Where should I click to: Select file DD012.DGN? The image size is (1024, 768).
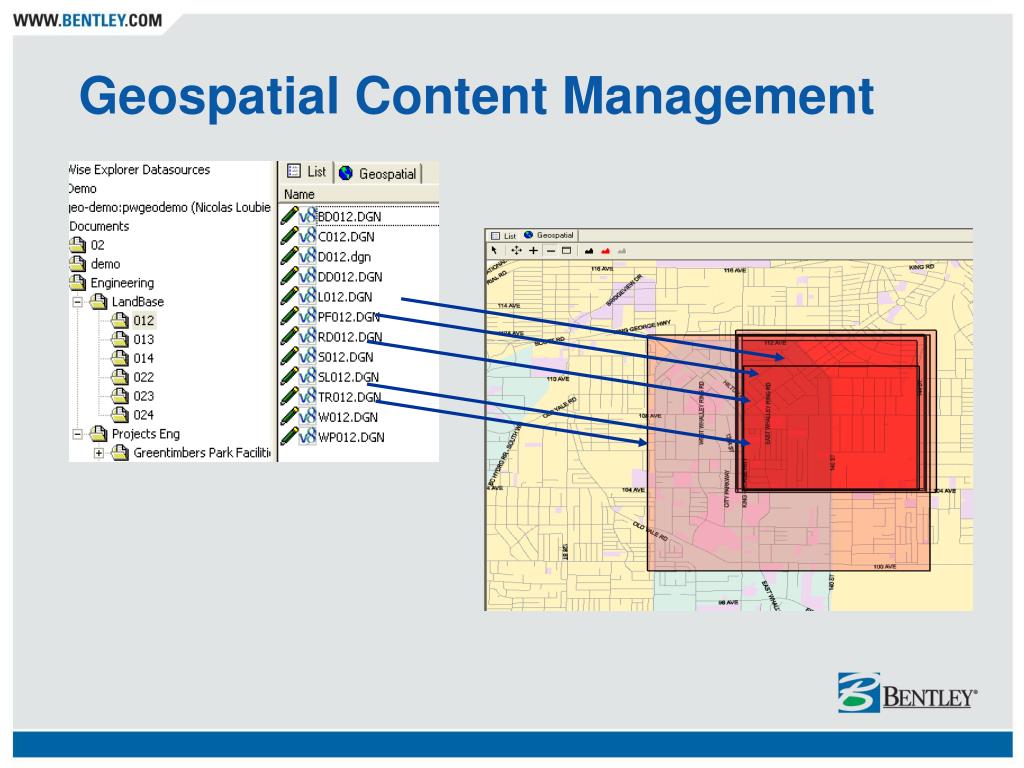click(350, 277)
